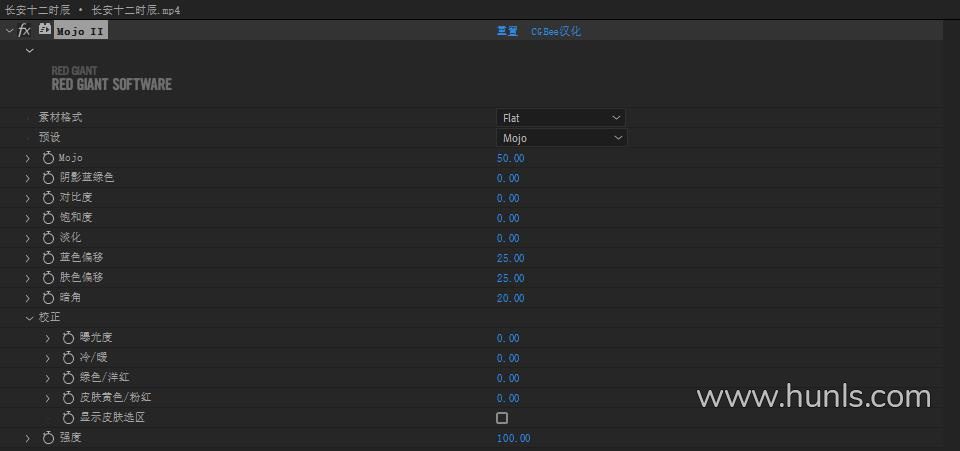This screenshot has height=451, width=960.
Task: Click the preset icon beside Mojo II
Action: [x=44, y=29]
